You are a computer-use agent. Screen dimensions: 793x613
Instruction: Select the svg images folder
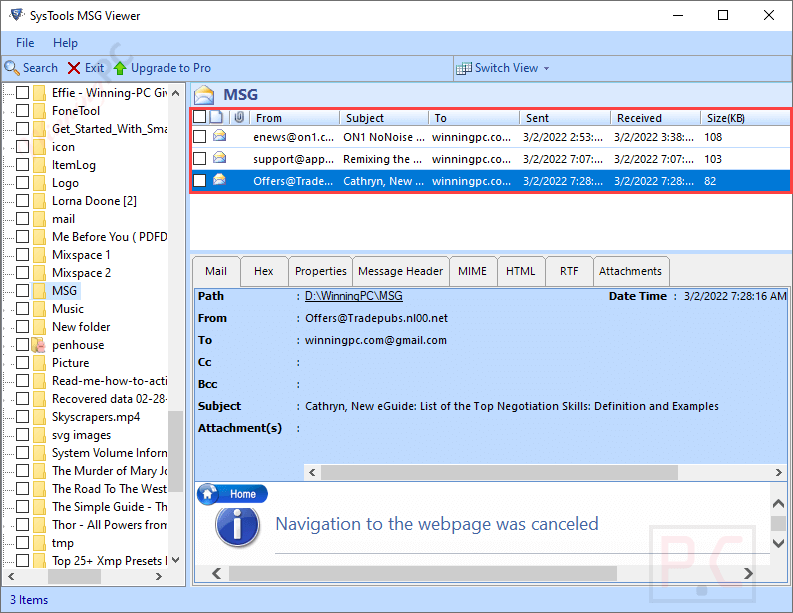pyautogui.click(x=81, y=435)
